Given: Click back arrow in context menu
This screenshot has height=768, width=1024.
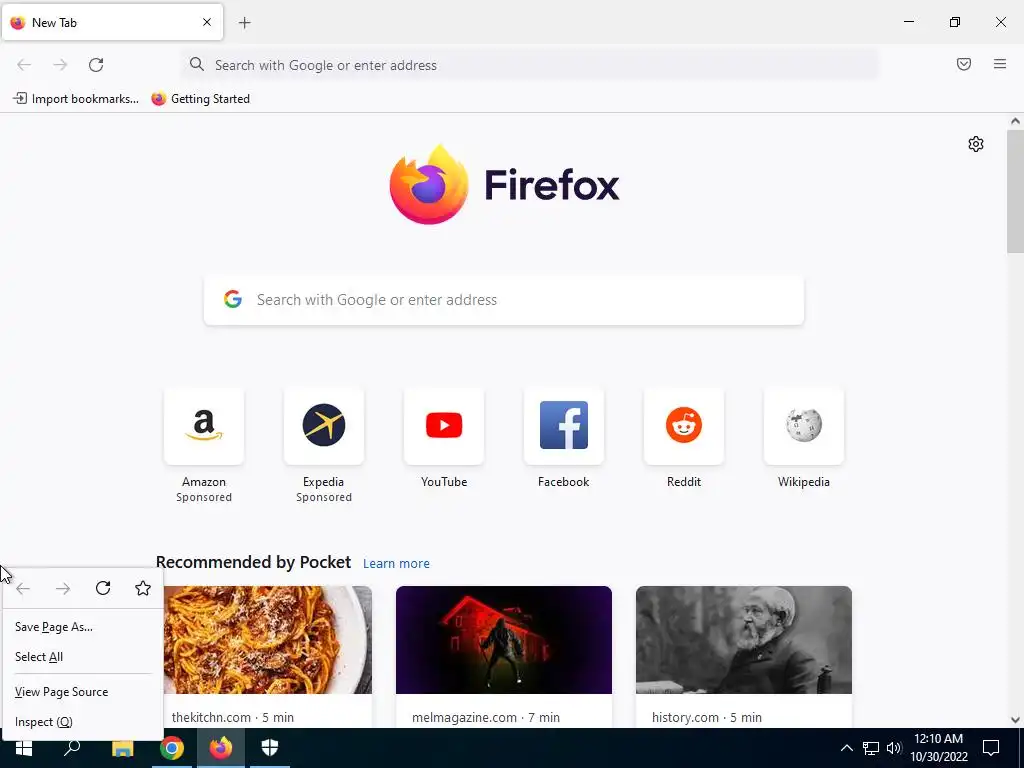Looking at the screenshot, I should coord(23,588).
